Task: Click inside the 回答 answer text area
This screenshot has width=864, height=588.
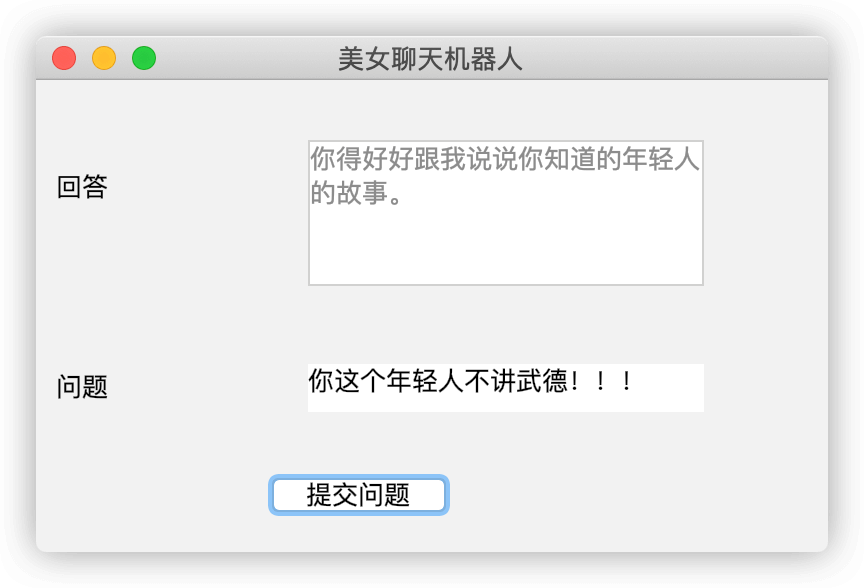Action: 505,213
